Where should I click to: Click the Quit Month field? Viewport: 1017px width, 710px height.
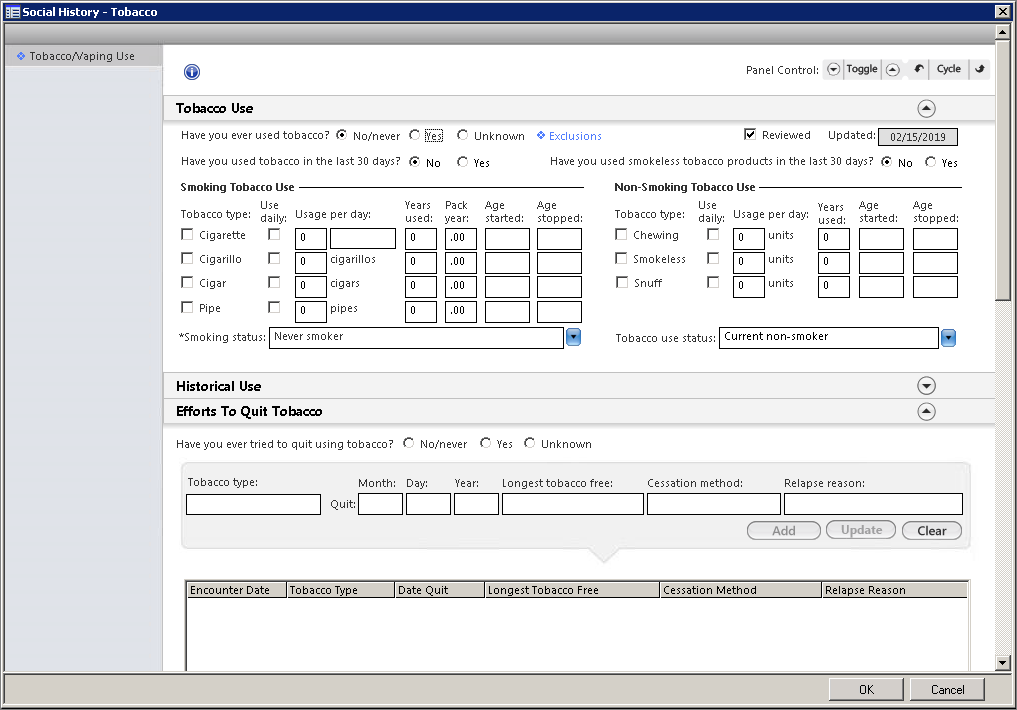380,504
